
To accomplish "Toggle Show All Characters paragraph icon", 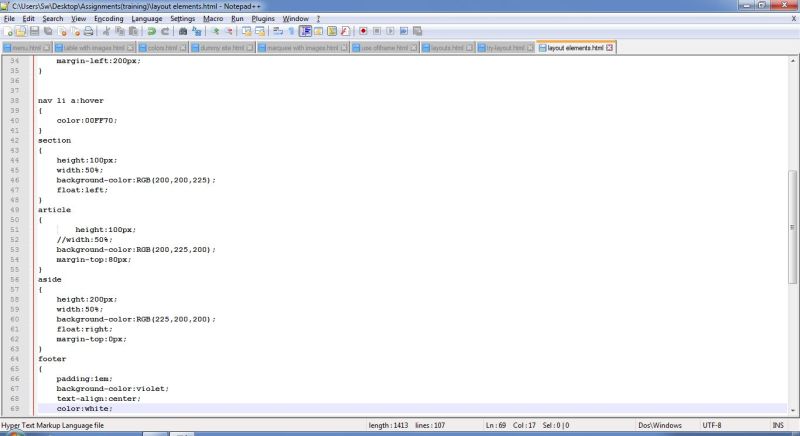I will 291,31.
